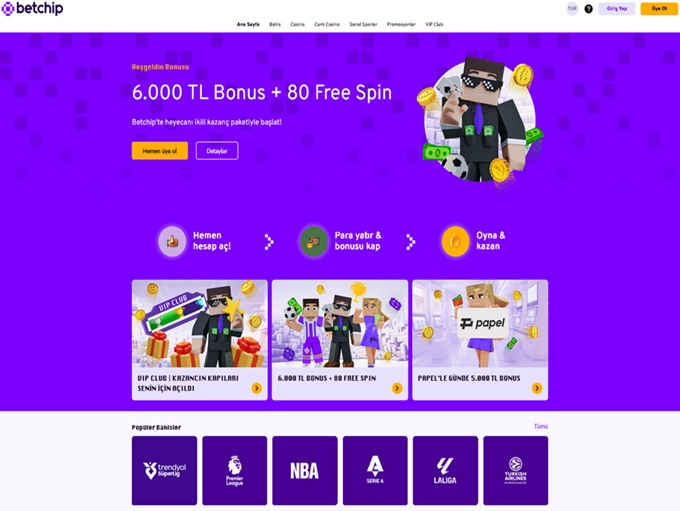Viewport: 680px width, 511px height.
Task: Open the Promosyonlar menu item
Action: pos(401,24)
